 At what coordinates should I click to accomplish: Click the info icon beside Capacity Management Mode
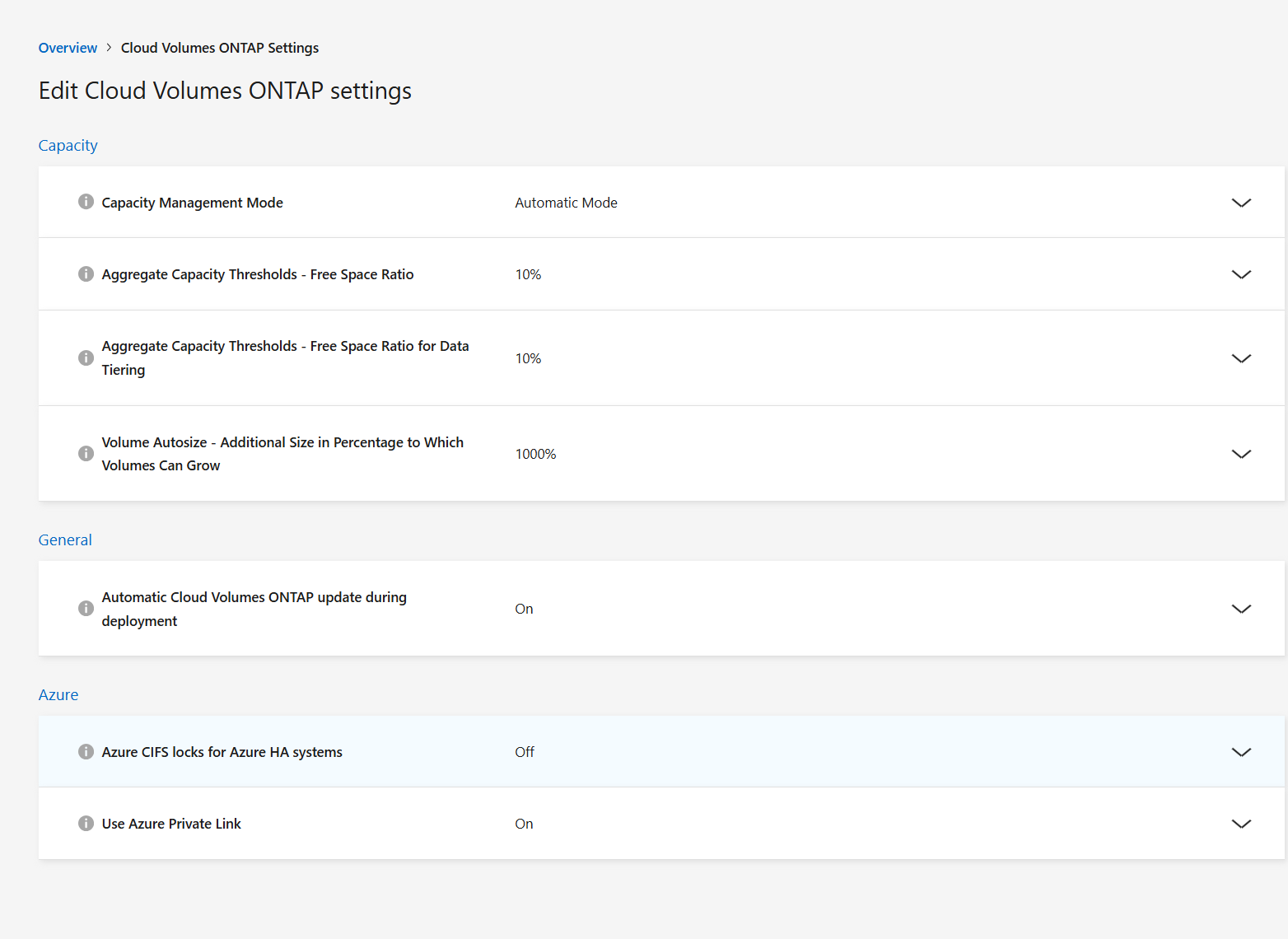tap(86, 201)
